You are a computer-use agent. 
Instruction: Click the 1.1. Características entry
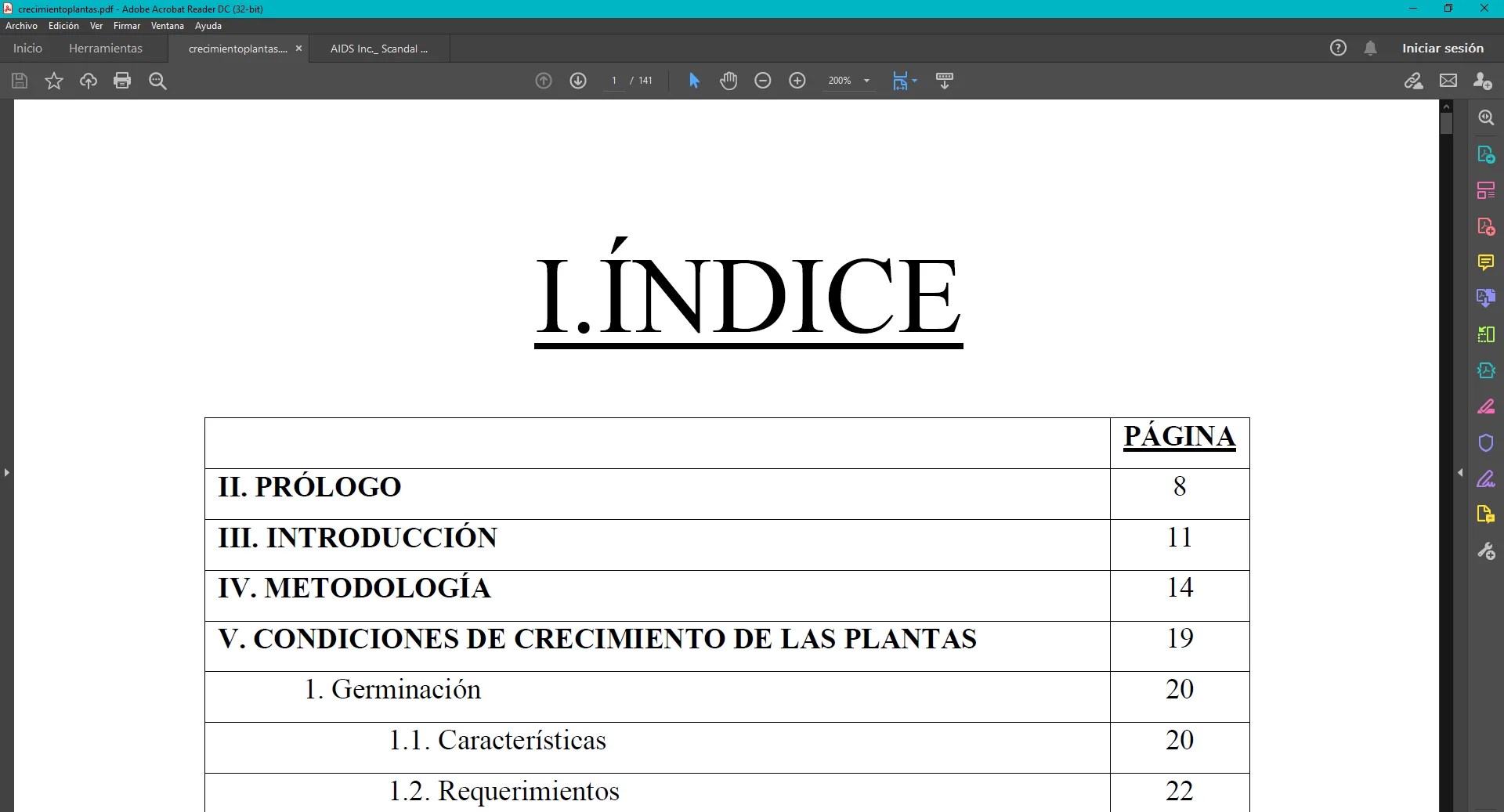tap(497, 740)
